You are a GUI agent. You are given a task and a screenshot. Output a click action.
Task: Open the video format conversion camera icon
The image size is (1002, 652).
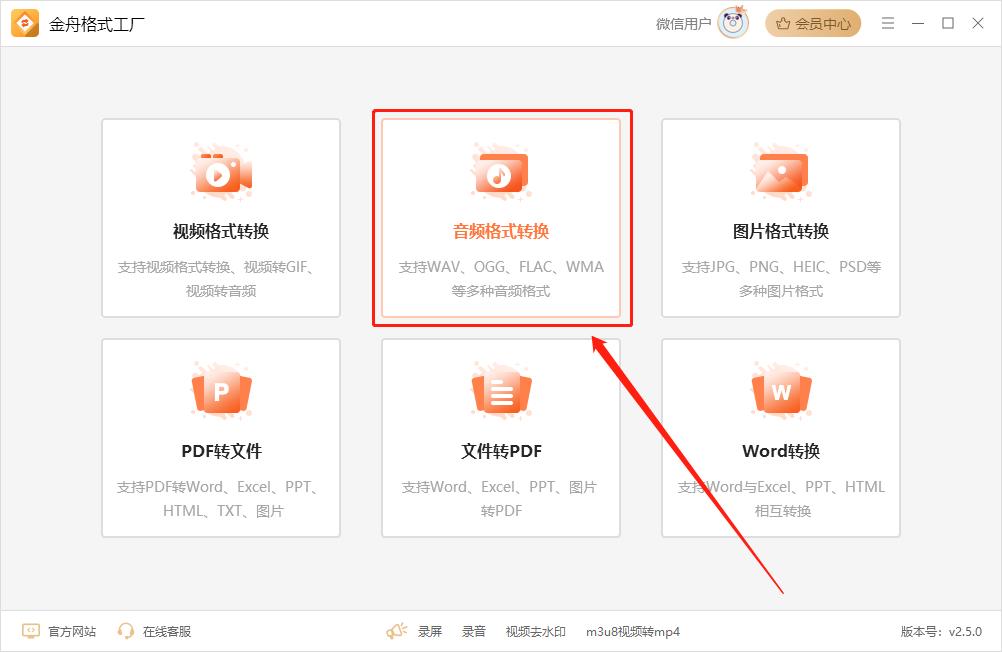pyautogui.click(x=222, y=173)
